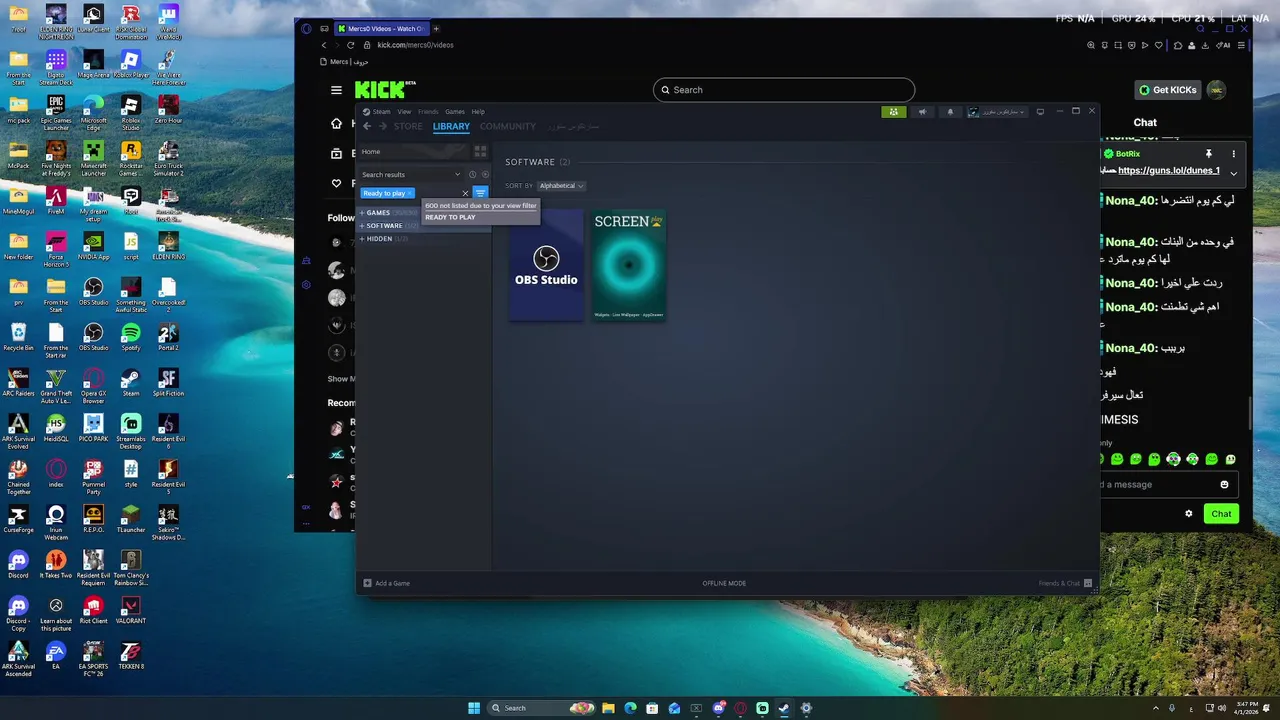Click the play-ready circle icon beside clock in Steam
Viewport: 1280px width, 720px height.
pos(485,174)
